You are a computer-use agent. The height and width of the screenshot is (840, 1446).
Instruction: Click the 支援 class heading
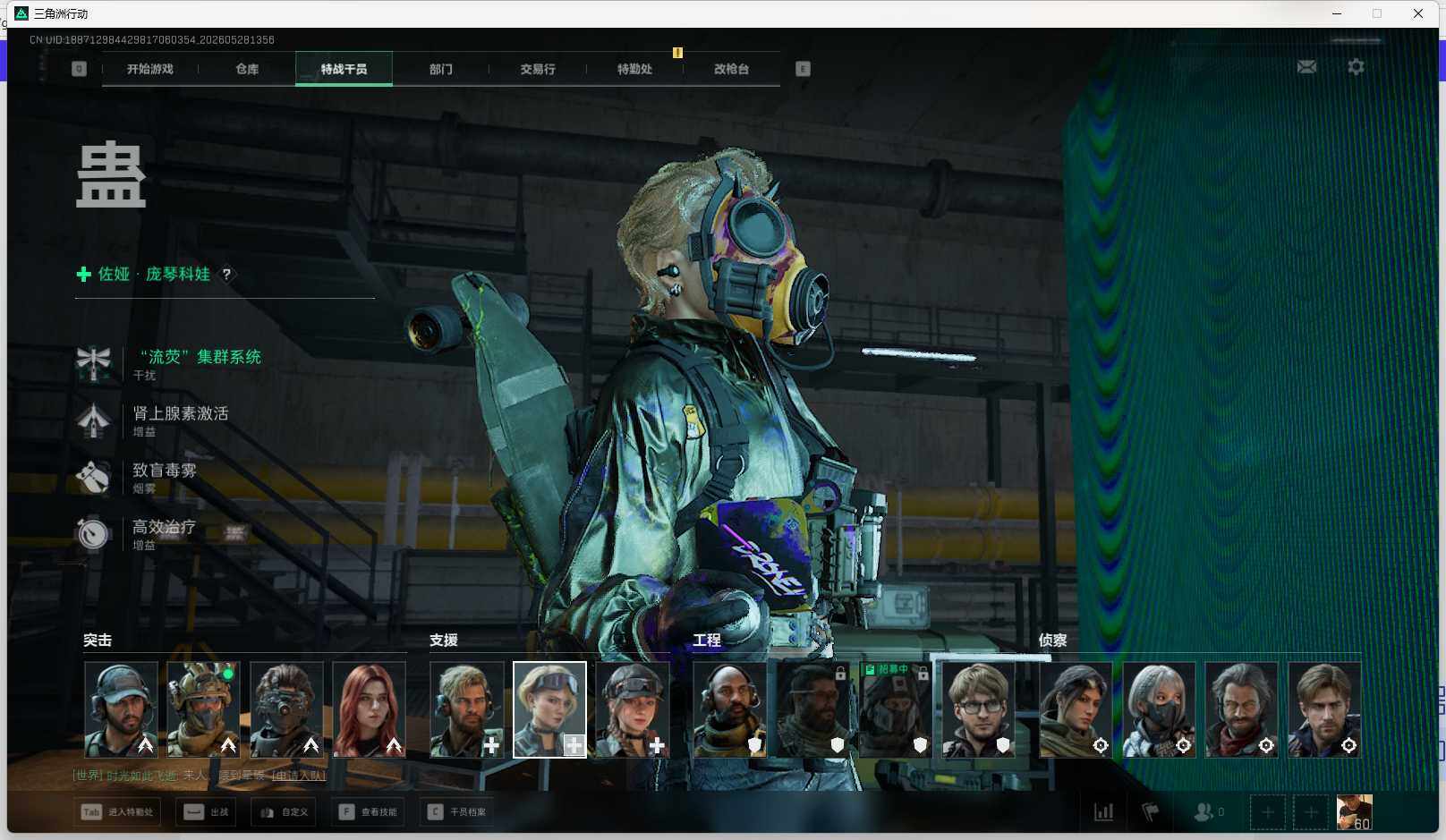coord(444,641)
